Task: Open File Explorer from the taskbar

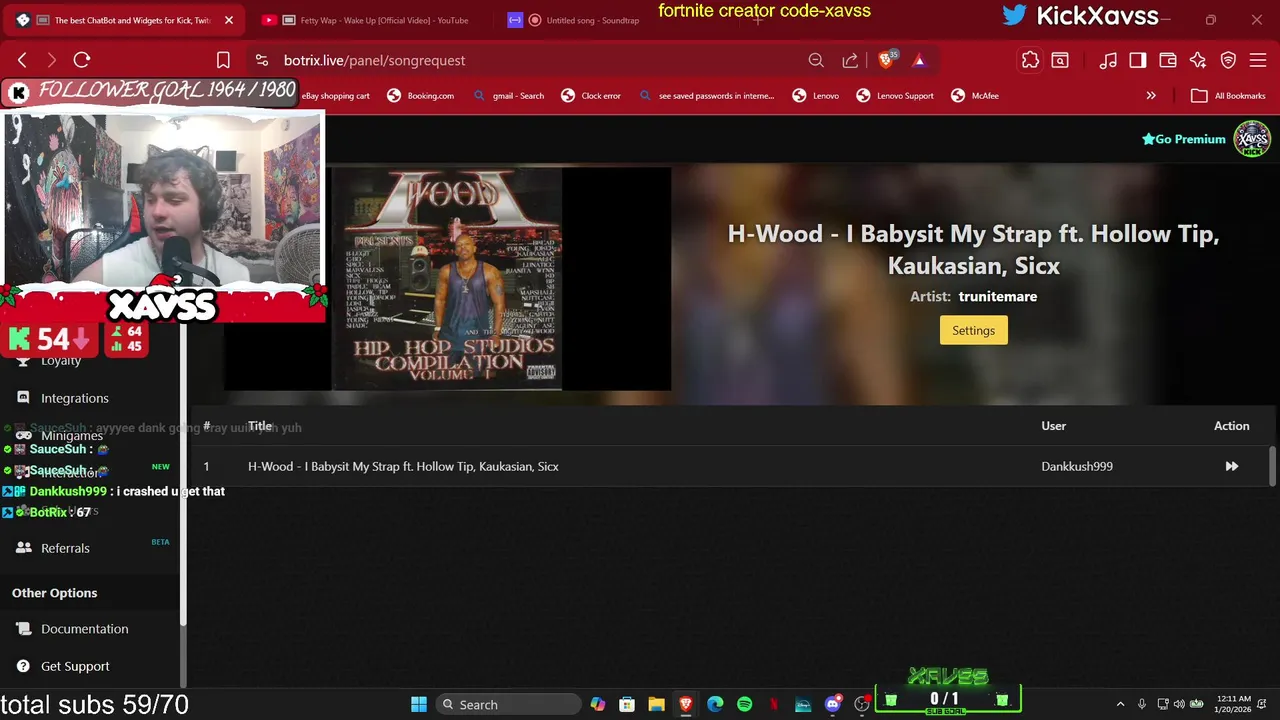Action: pos(656,704)
